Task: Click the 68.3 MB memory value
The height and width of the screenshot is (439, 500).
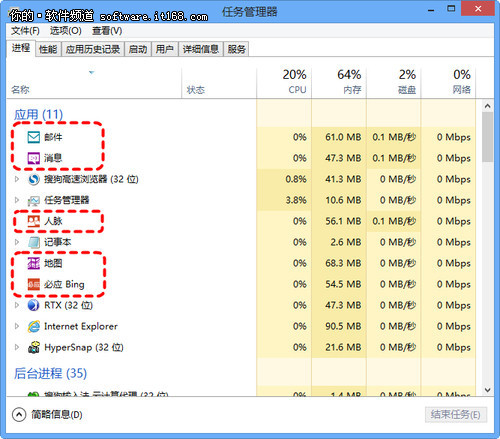Action: (x=343, y=263)
